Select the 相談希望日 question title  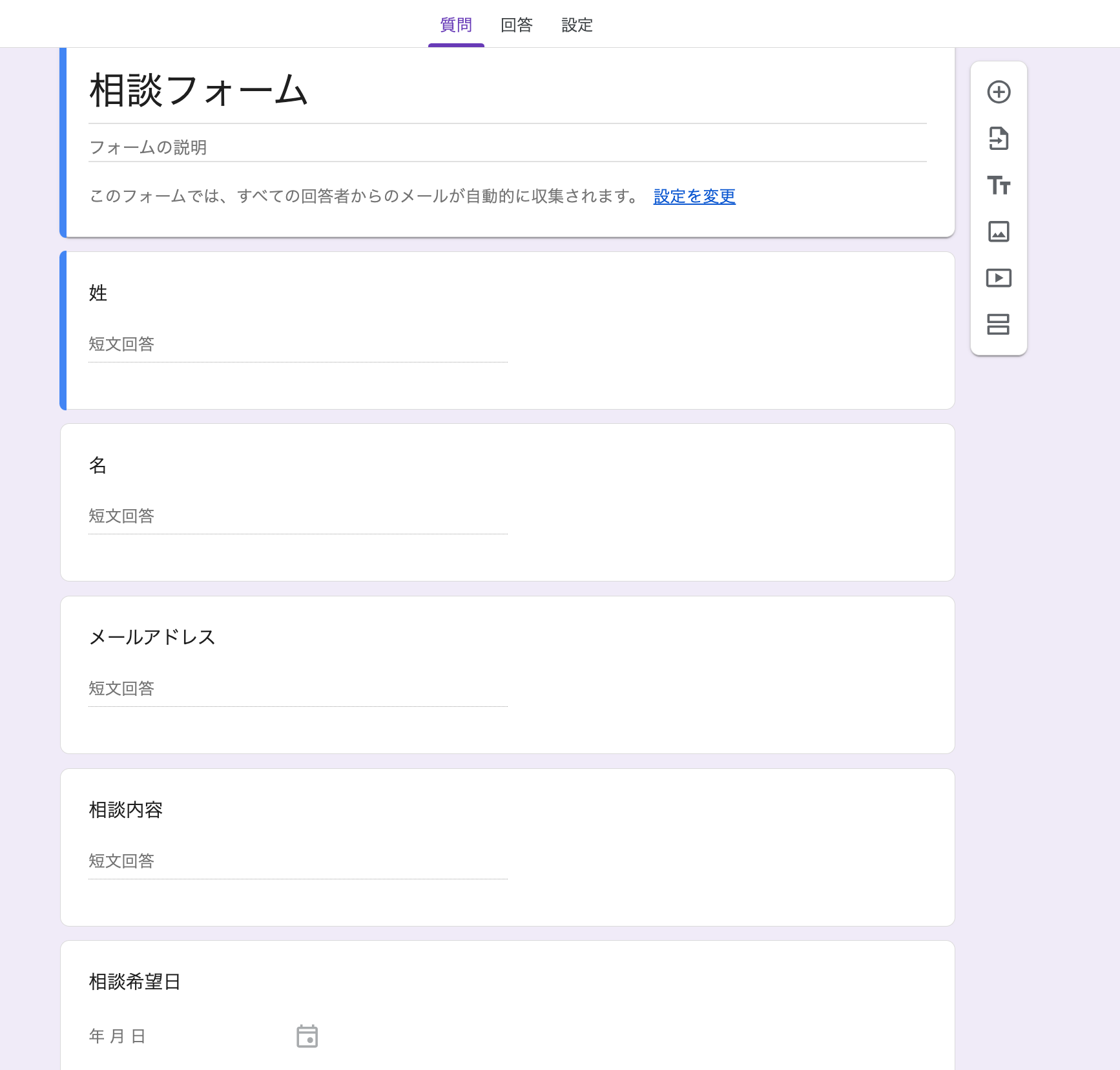[x=134, y=982]
